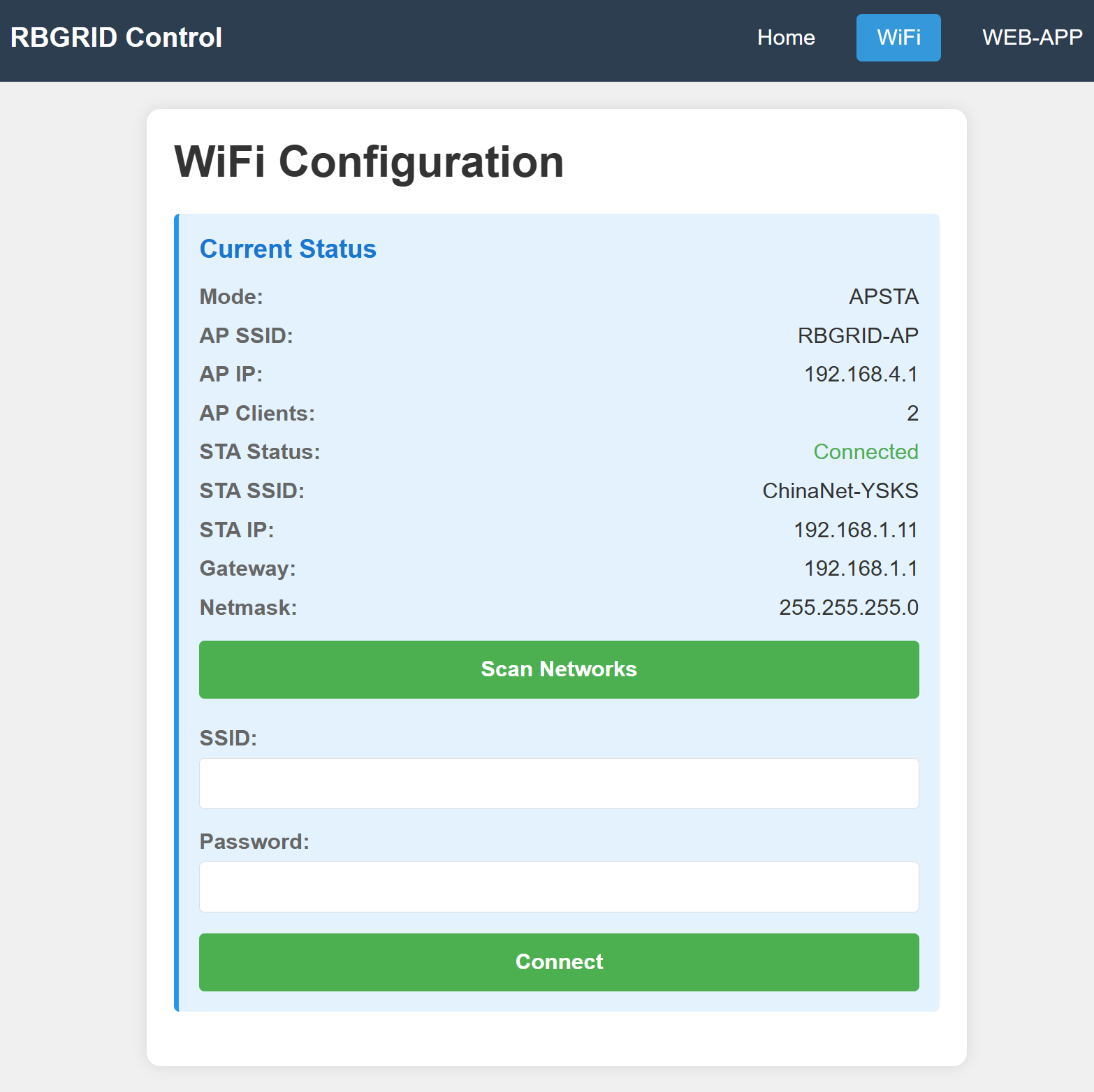This screenshot has height=1092, width=1094.
Task: Click the WiFi Configuration heading
Action: [369, 162]
